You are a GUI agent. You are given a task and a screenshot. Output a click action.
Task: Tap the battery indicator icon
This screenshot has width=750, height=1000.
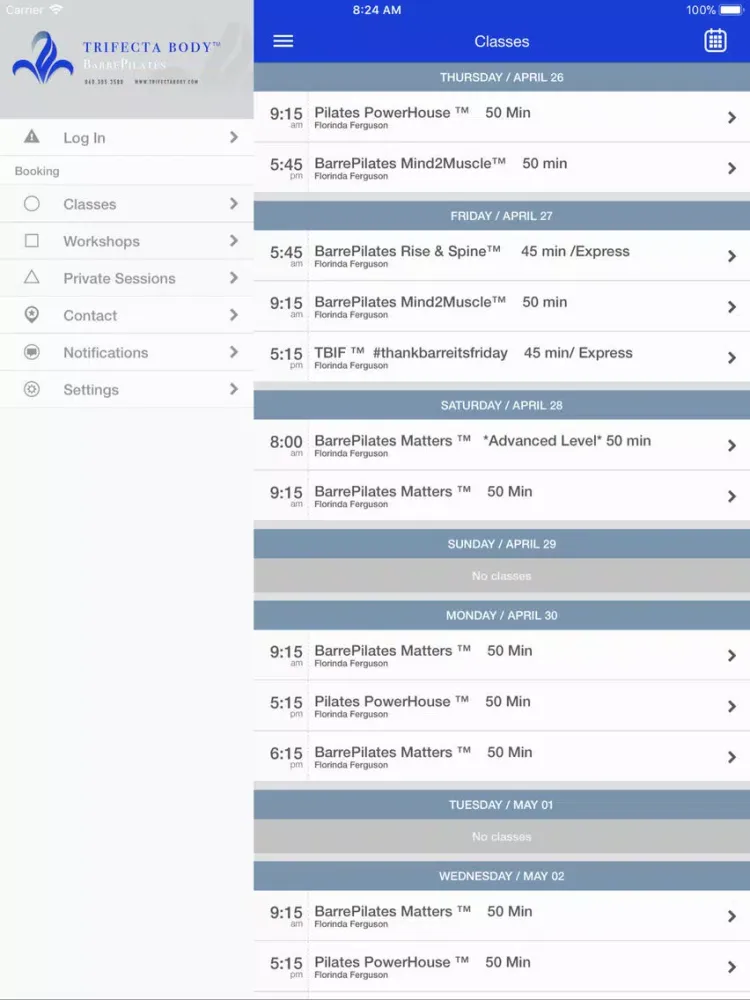(731, 10)
